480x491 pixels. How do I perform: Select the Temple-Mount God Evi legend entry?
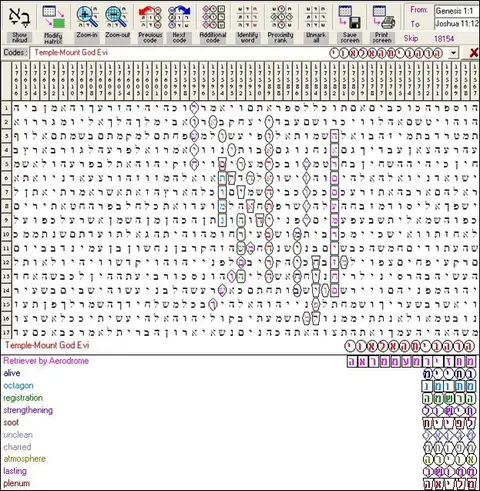pos(47,345)
